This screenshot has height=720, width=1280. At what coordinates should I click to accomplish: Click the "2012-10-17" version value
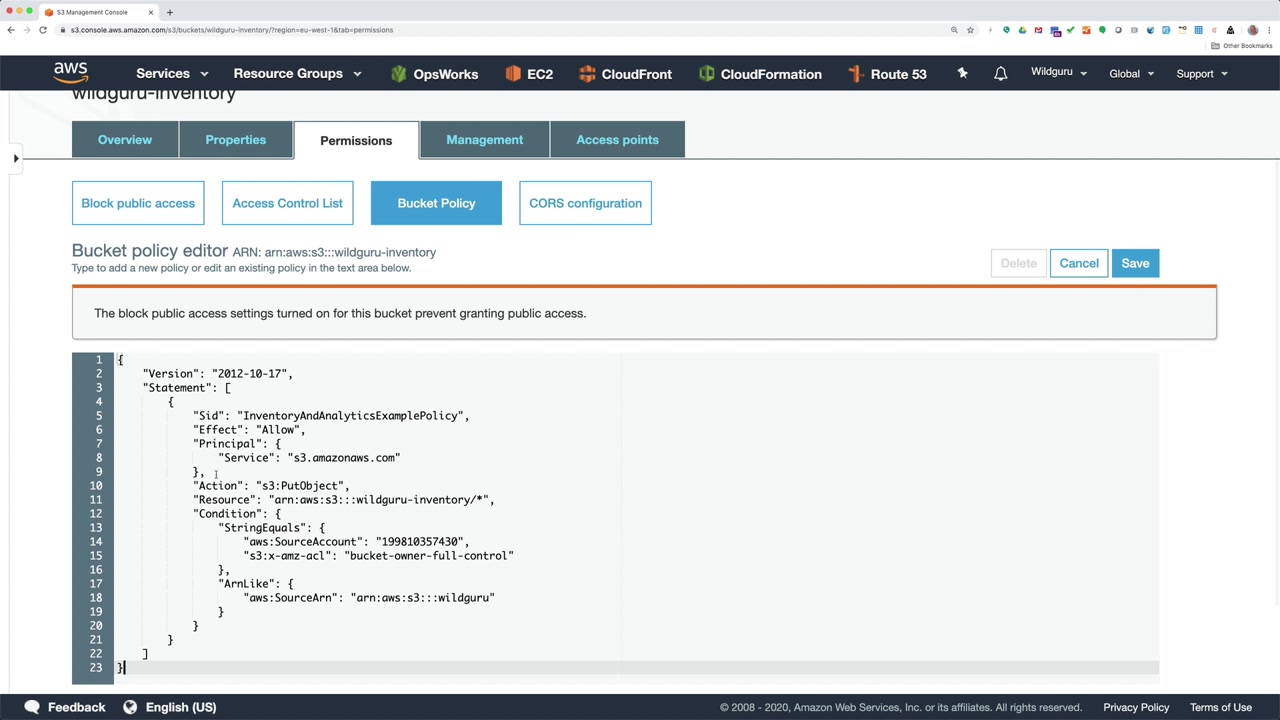pyautogui.click(x=249, y=374)
